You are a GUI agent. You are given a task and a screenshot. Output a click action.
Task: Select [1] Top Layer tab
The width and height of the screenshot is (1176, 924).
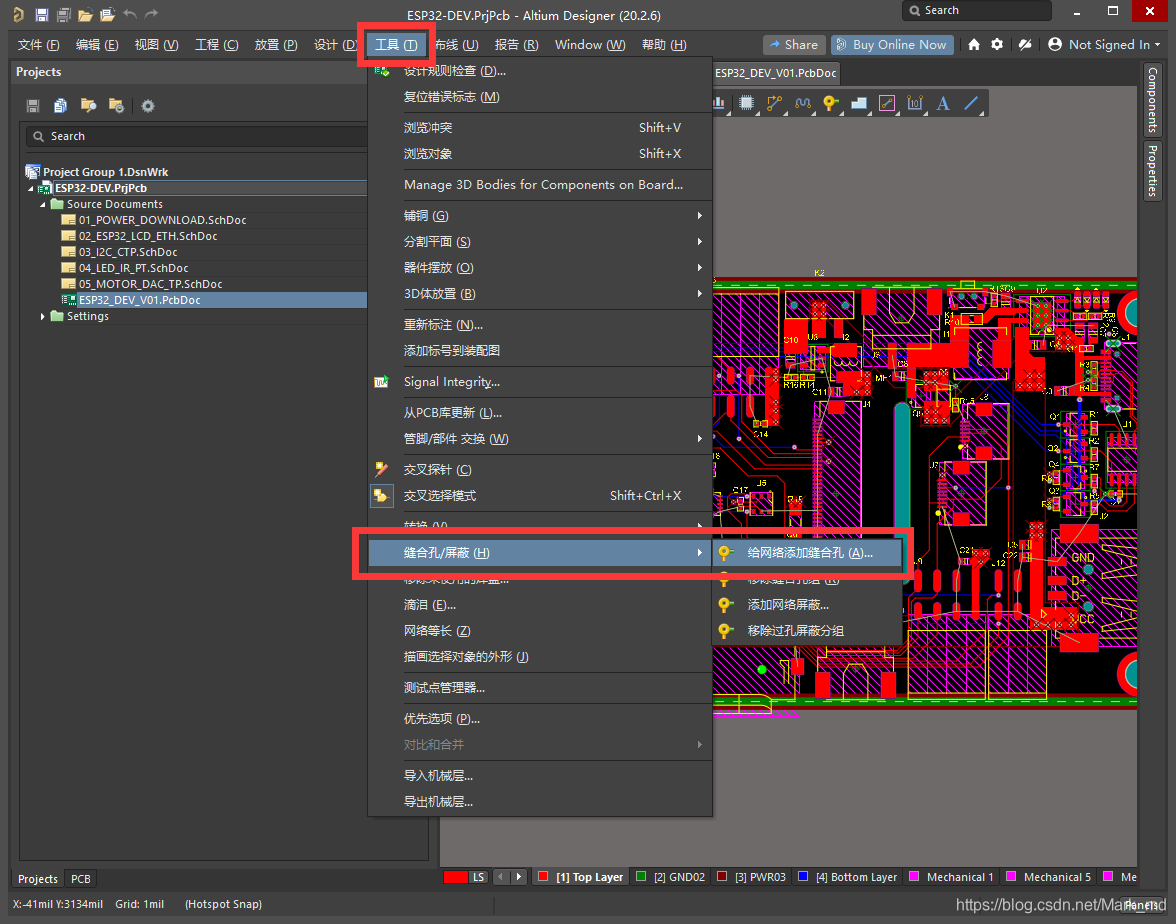[x=581, y=877]
